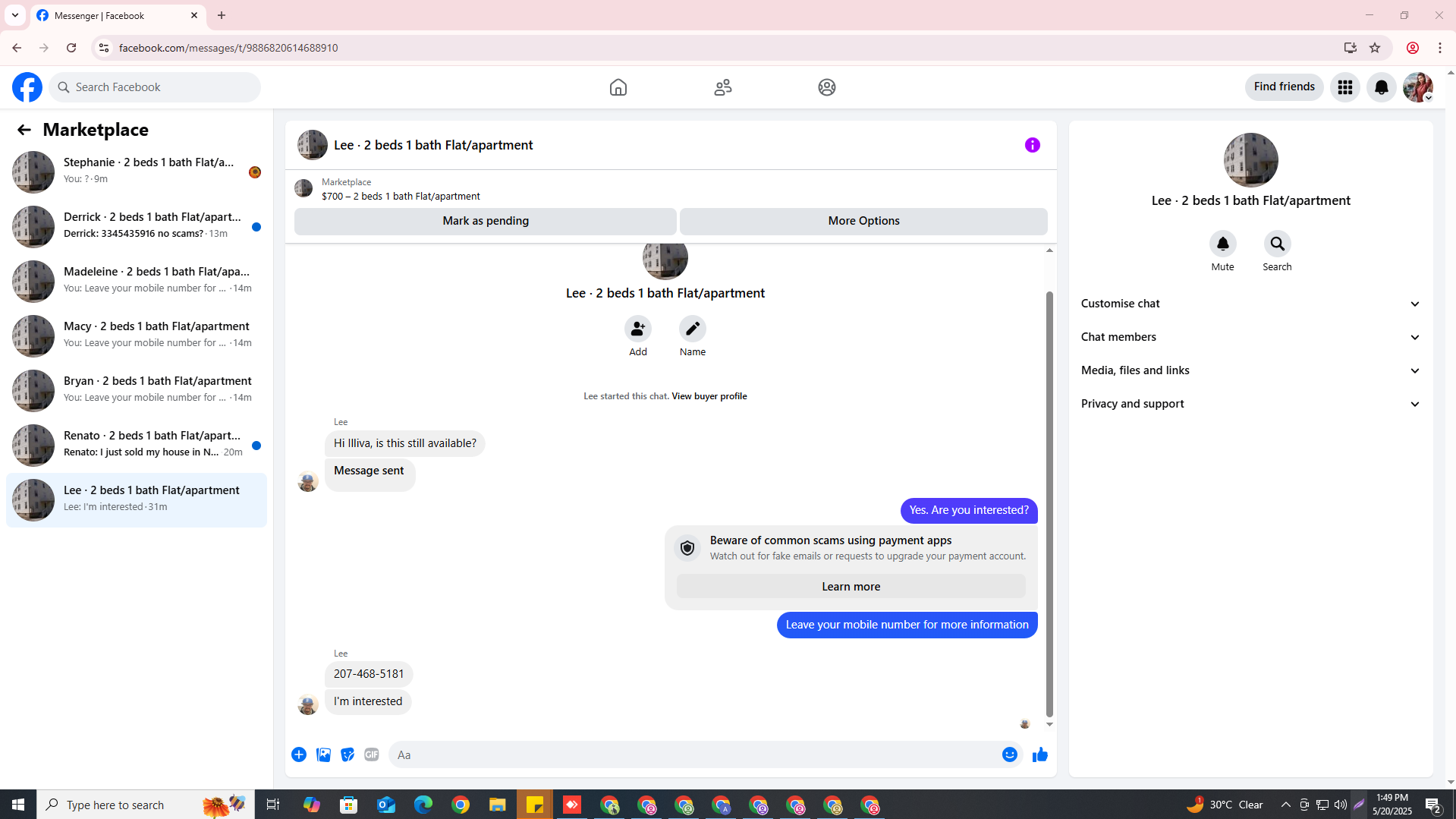This screenshot has height=819, width=1456.
Task: Bookmark this page with the star icon
Action: tap(1375, 48)
